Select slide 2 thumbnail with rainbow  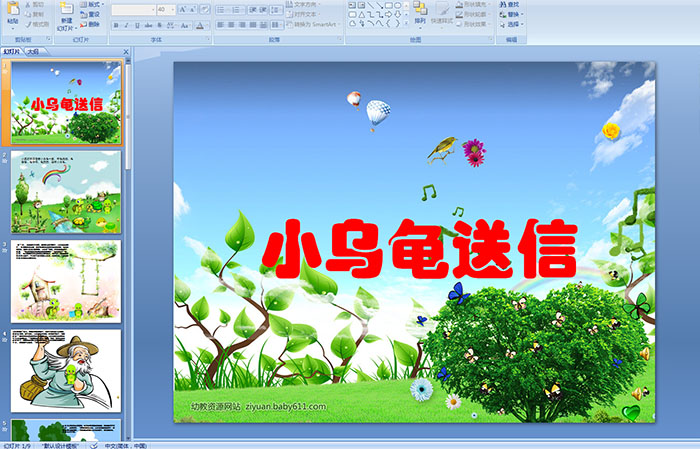click(x=66, y=192)
